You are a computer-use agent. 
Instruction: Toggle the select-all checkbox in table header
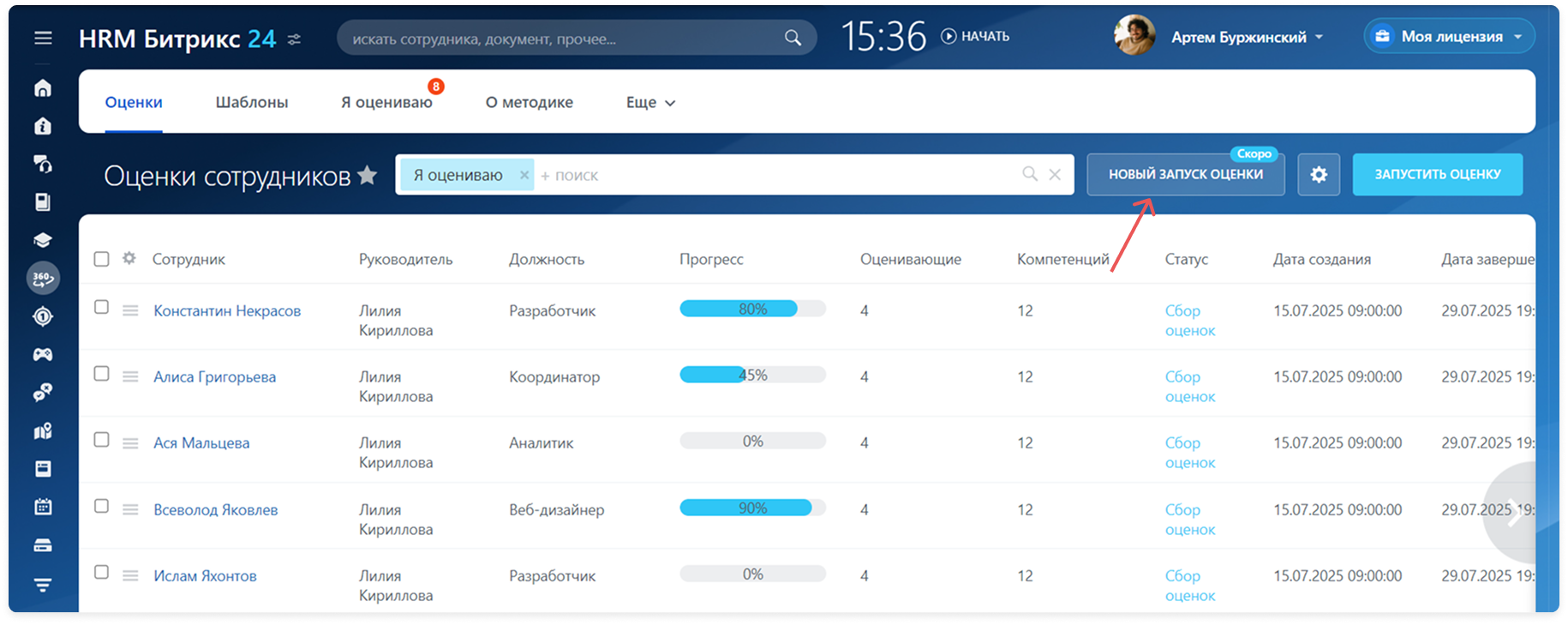pos(101,259)
